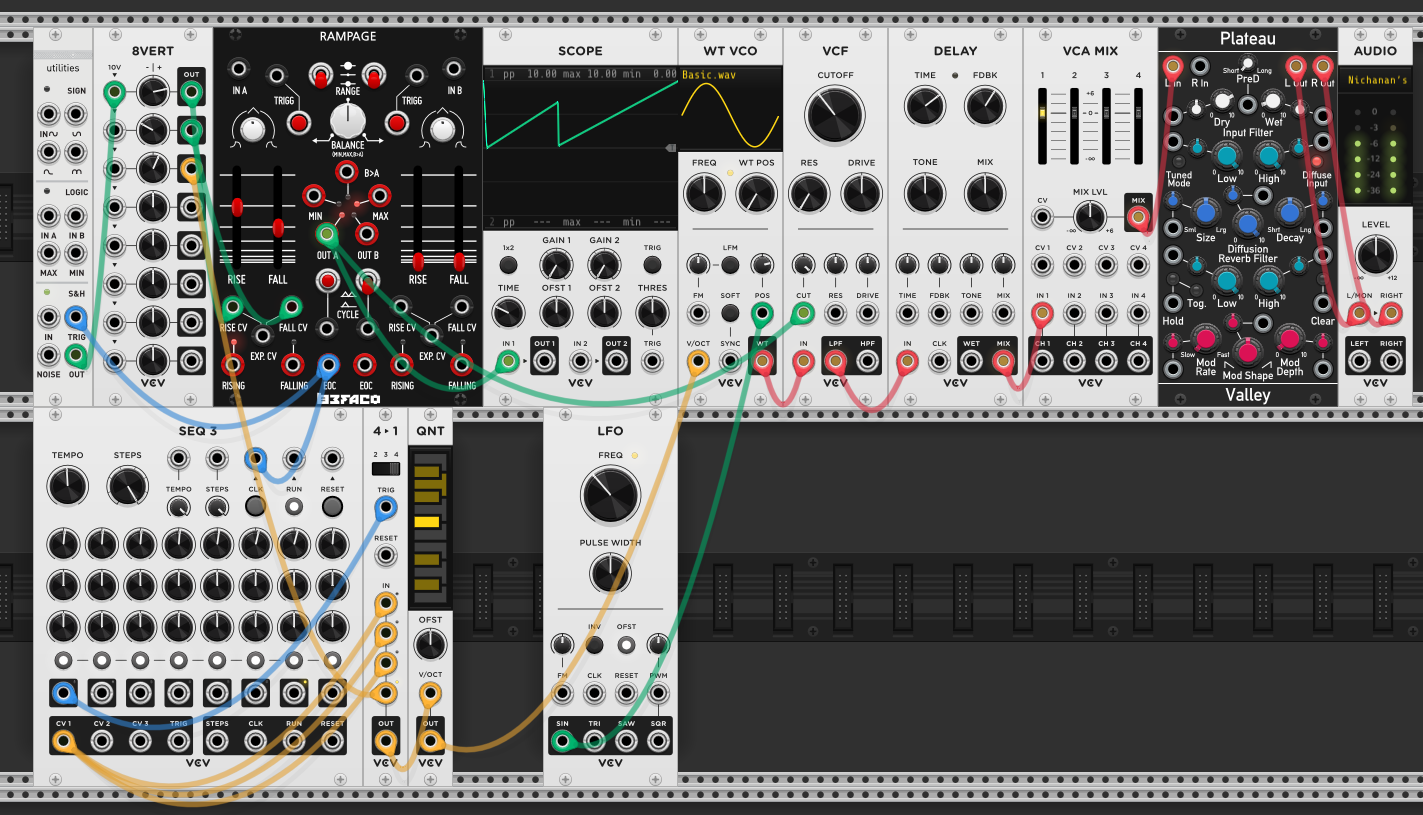Click the Plateau blue Size knob
The height and width of the screenshot is (815, 1423).
(1206, 211)
